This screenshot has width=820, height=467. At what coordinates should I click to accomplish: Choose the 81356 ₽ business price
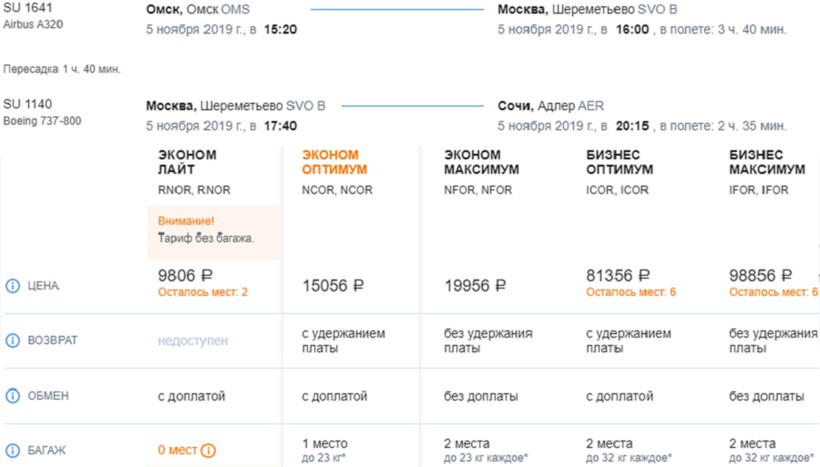(619, 275)
